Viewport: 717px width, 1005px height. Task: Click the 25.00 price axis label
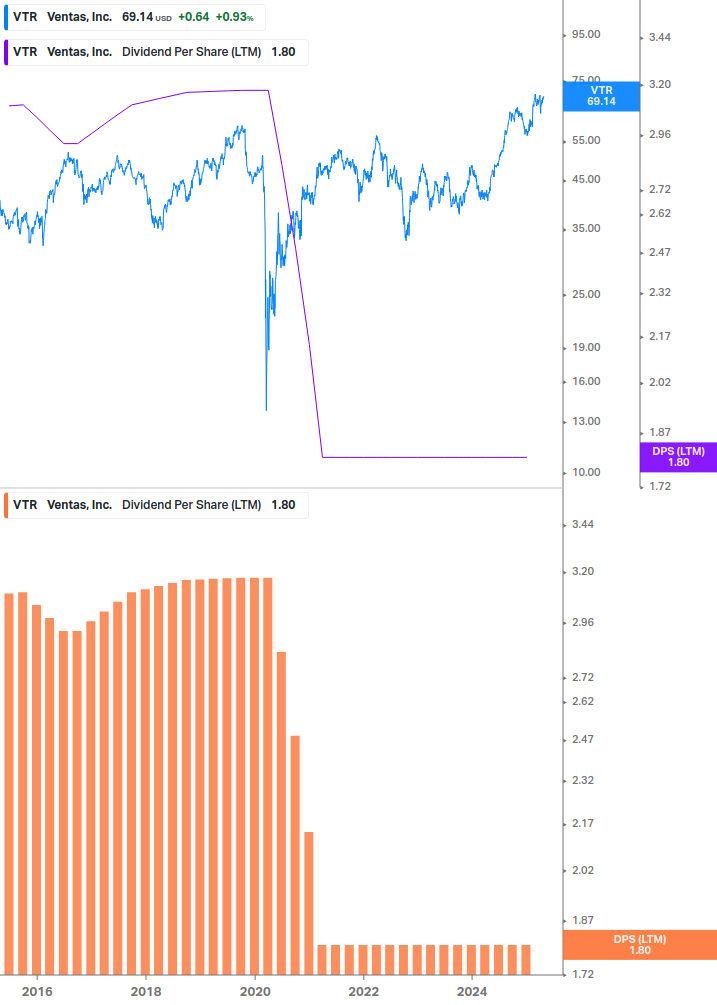(586, 294)
